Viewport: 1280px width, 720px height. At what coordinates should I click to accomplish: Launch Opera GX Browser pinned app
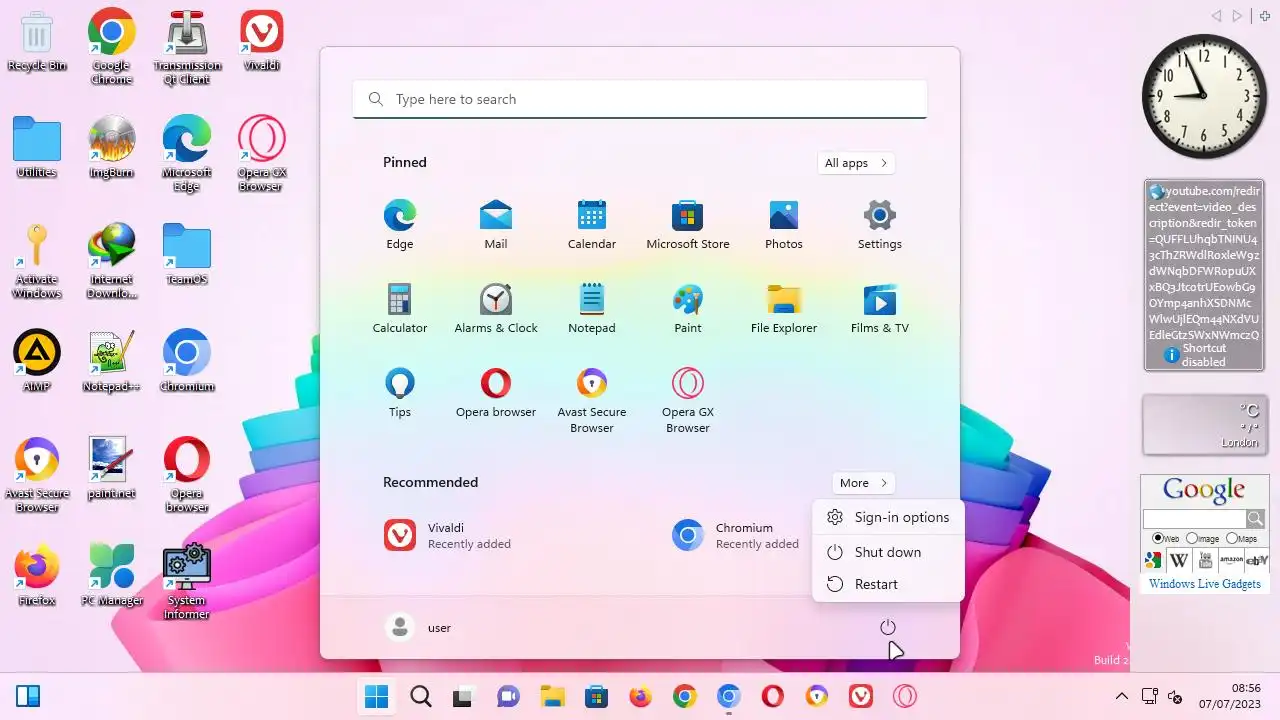tap(687, 400)
